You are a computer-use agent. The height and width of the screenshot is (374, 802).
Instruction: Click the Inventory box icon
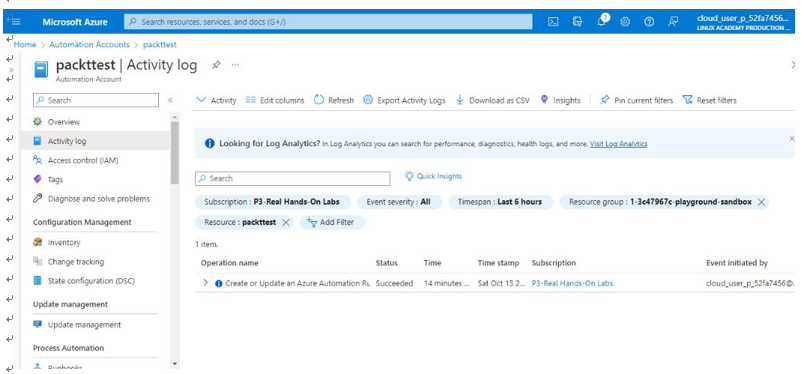tap(37, 243)
